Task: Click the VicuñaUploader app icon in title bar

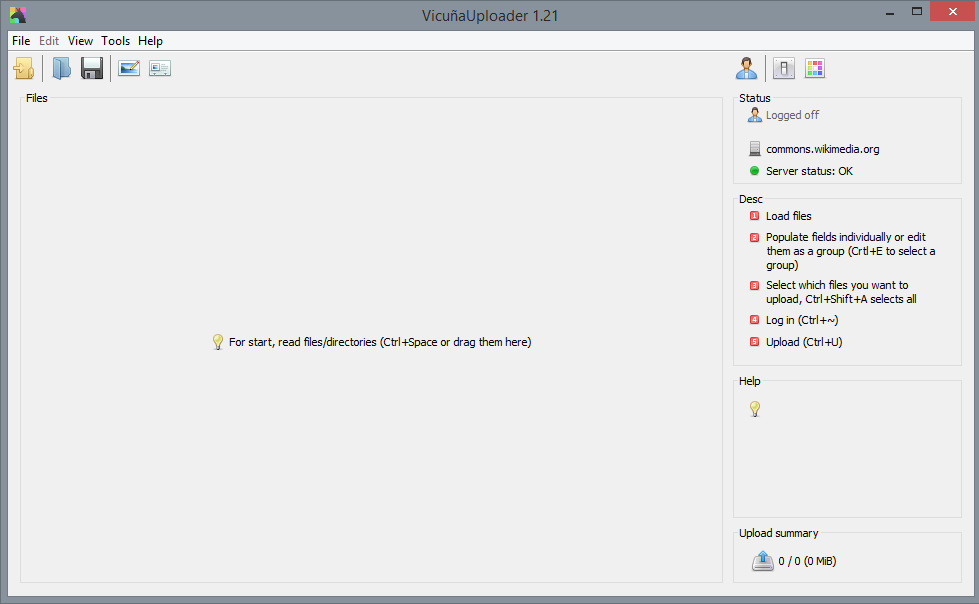Action: 18,15
